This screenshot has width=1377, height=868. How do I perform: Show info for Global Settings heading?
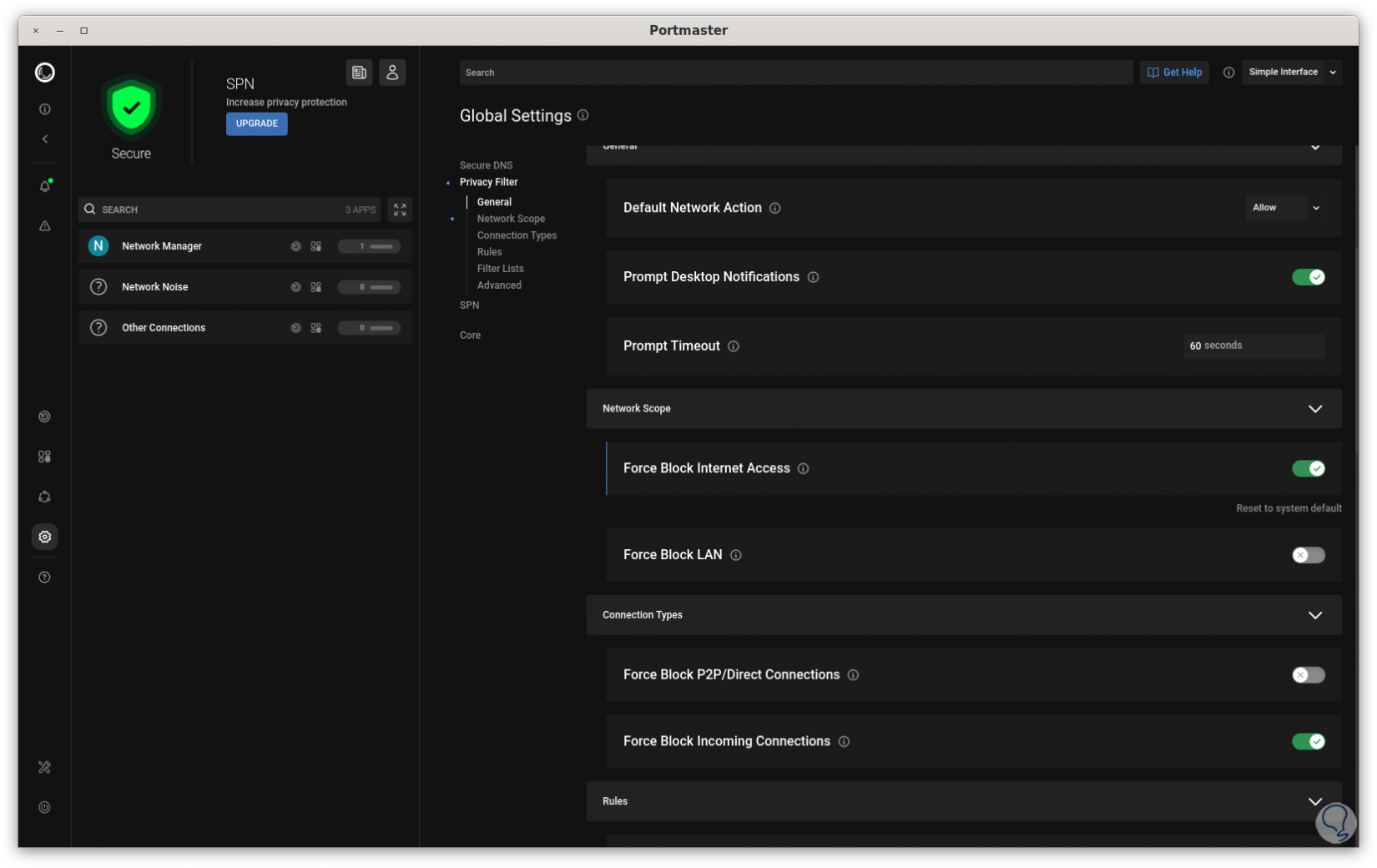583,115
